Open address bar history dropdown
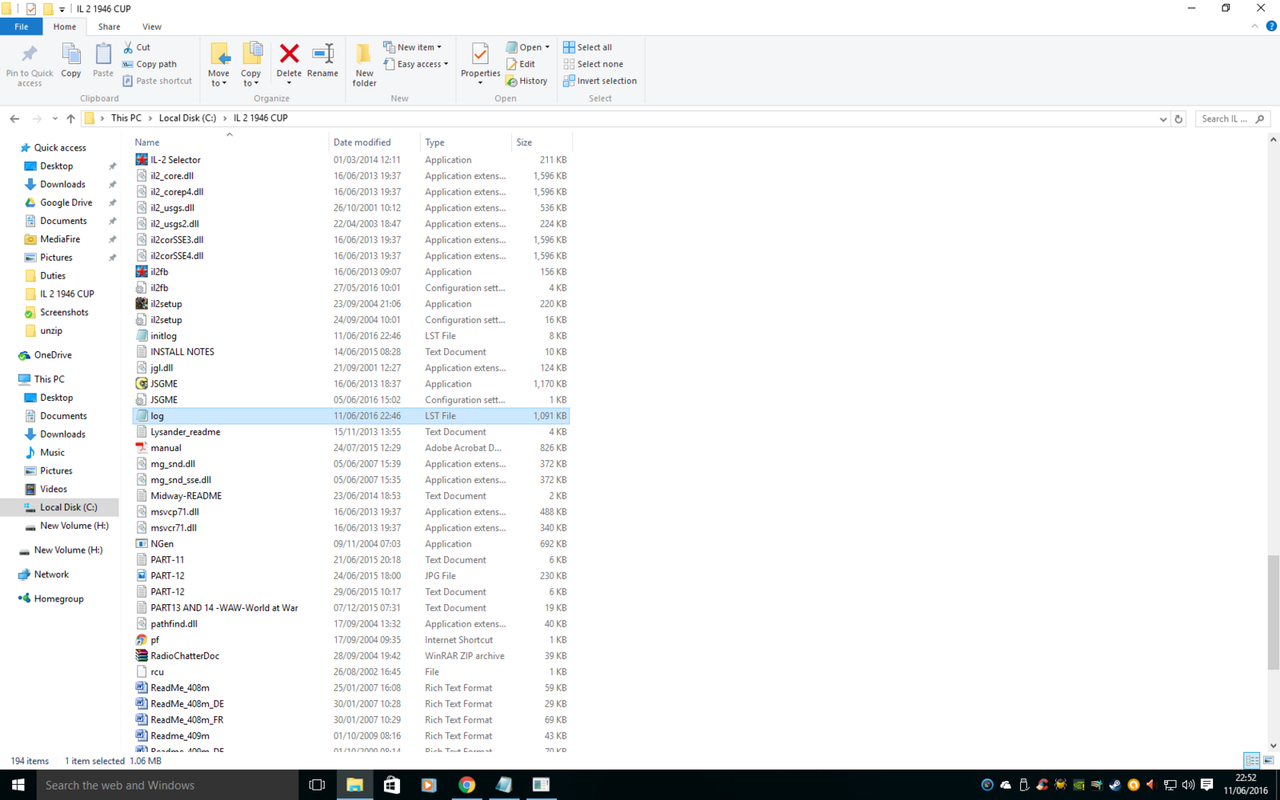Screen dimensions: 1280x800 click(x=1162, y=118)
